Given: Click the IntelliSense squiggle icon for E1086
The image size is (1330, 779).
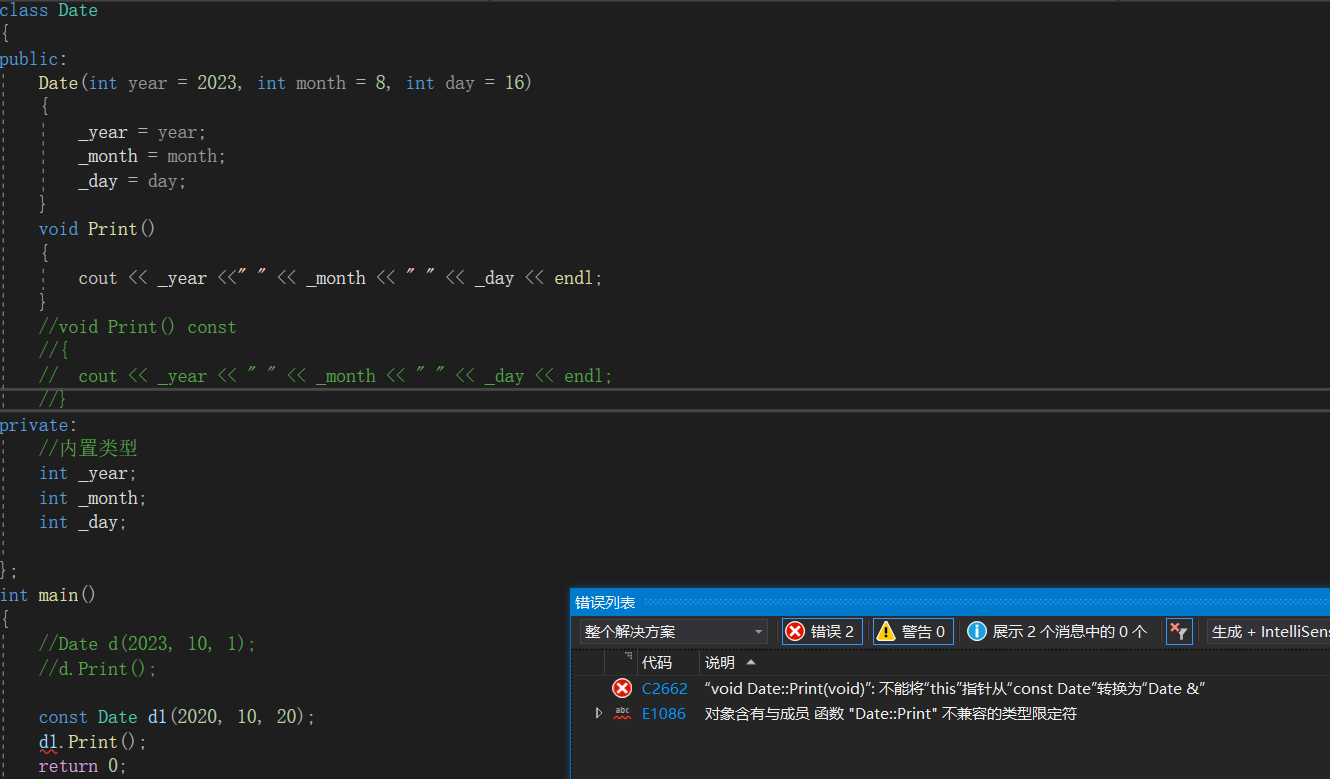Looking at the screenshot, I should pyautogui.click(x=622, y=713).
